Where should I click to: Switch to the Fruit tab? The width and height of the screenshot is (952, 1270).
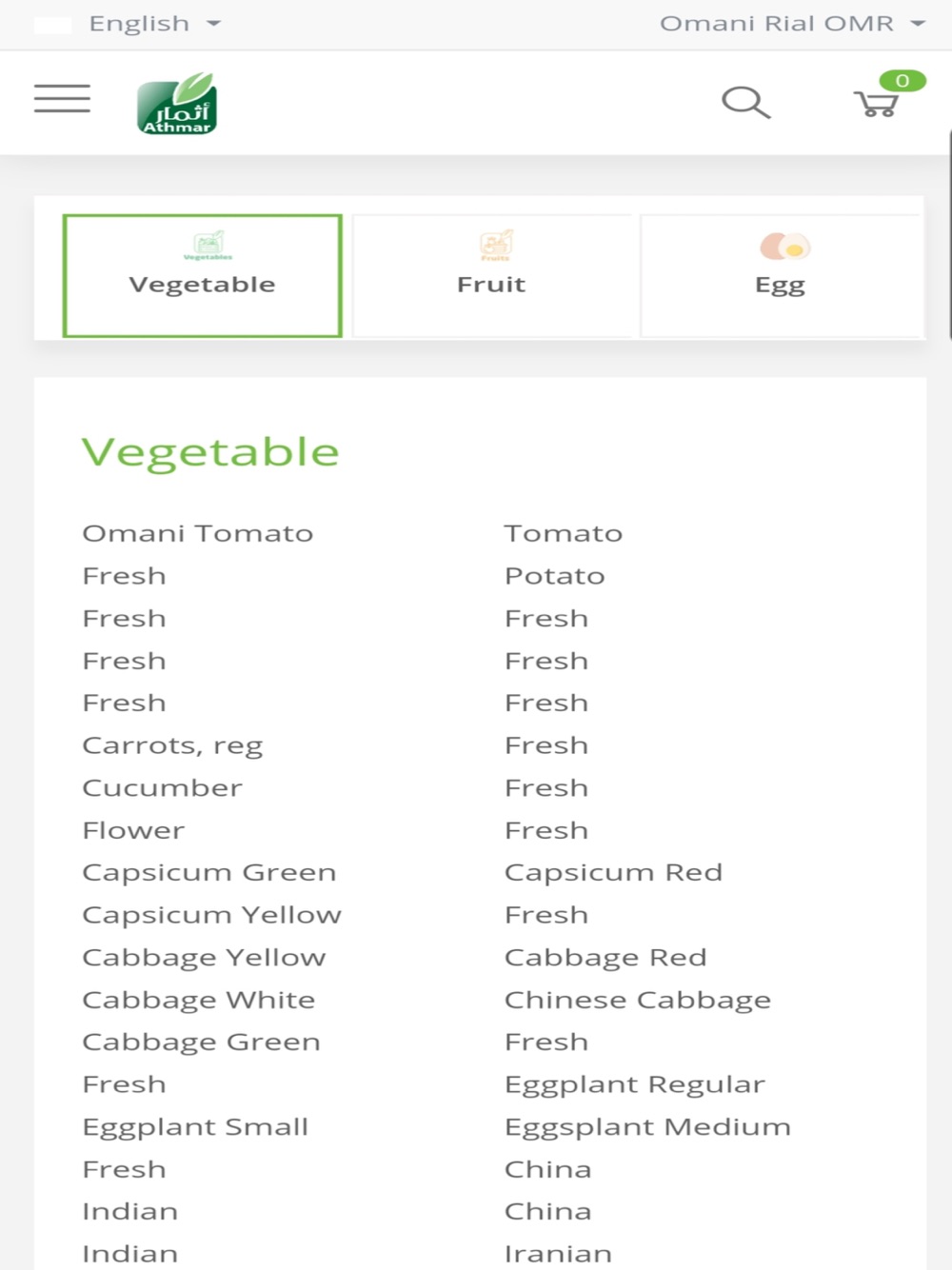[491, 275]
